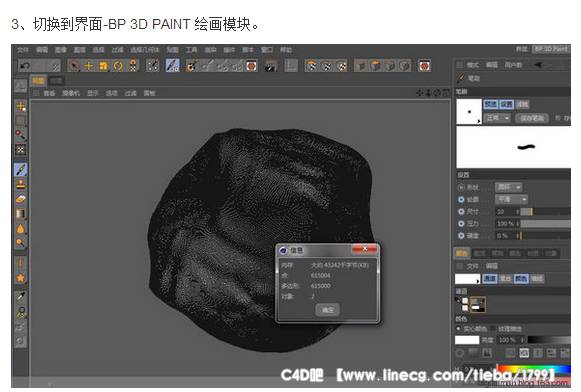
Task: Click the rainbow hue color strip
Action: [x=534, y=369]
